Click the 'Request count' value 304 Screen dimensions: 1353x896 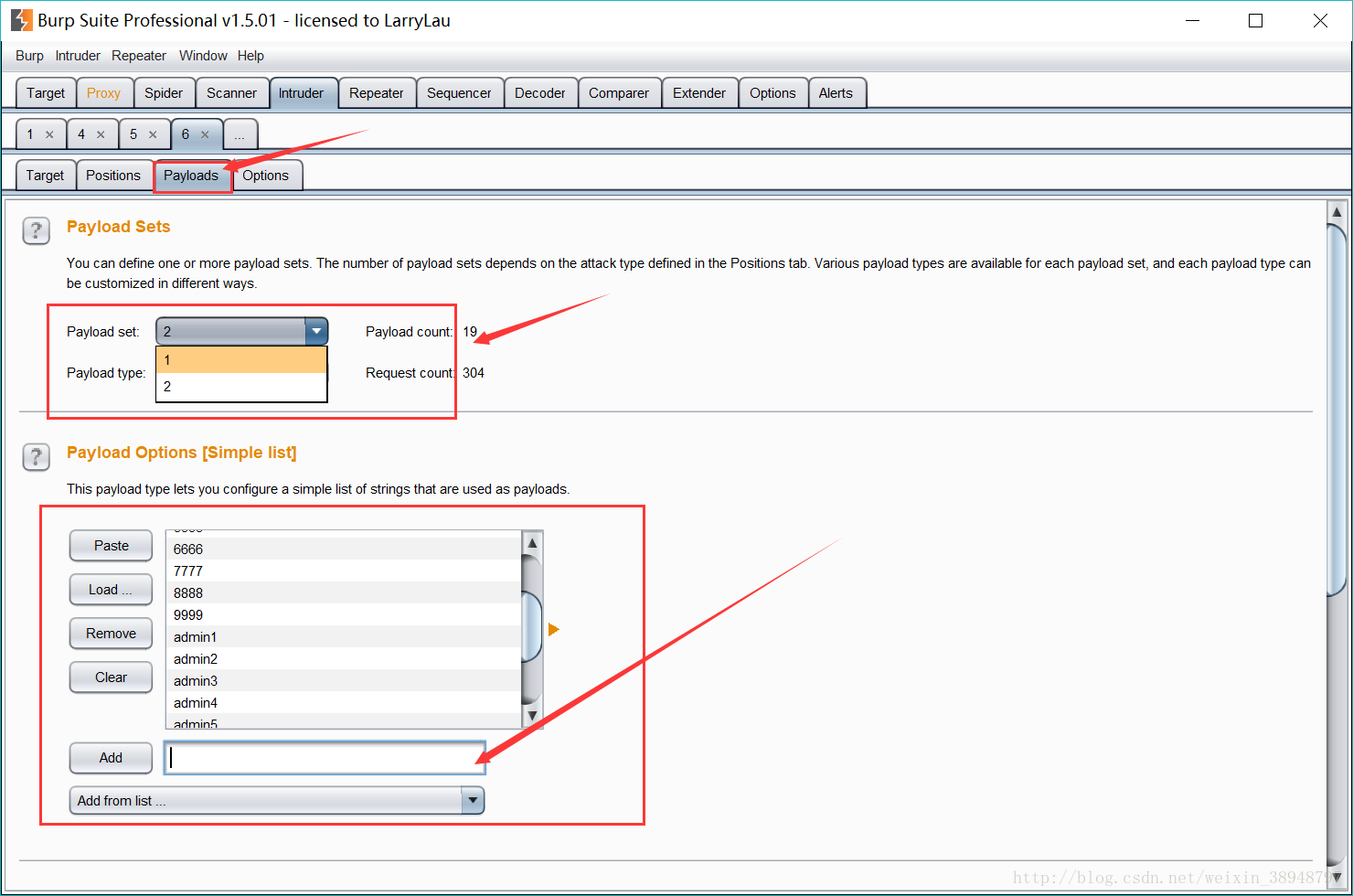(x=474, y=373)
